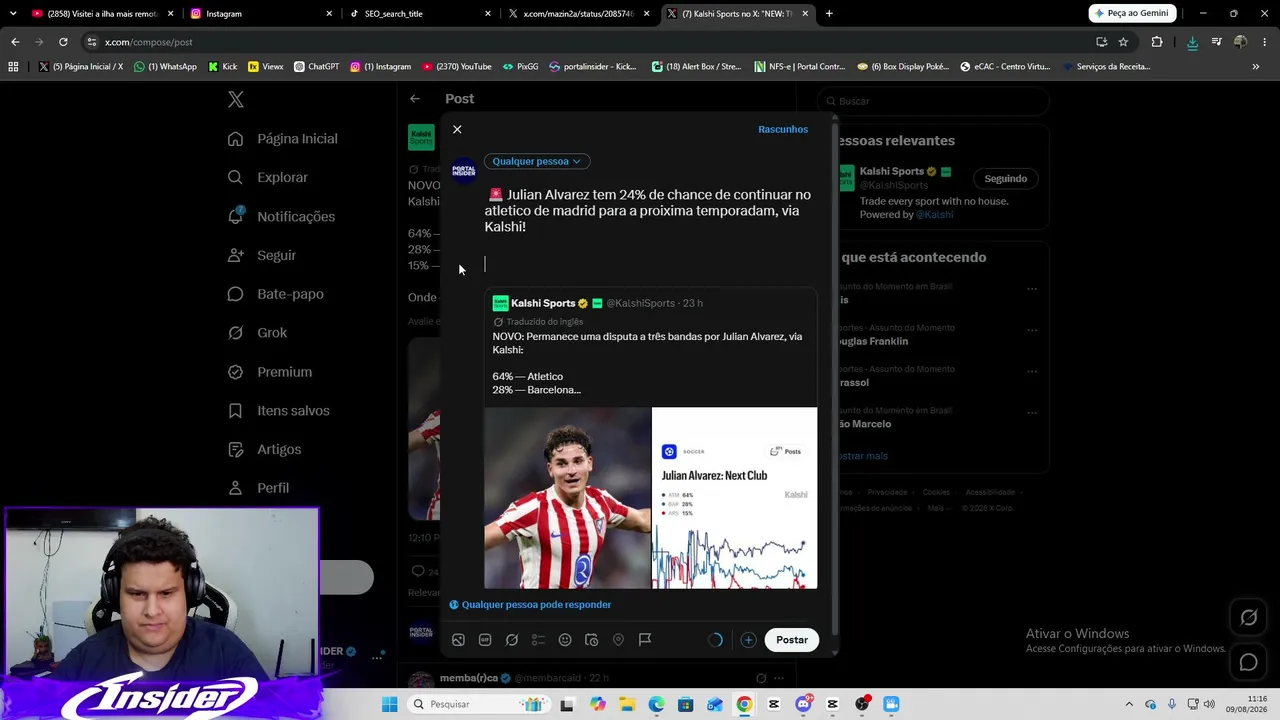1280x720 pixels.
Task: Reload the current page
Action: pyautogui.click(x=63, y=42)
